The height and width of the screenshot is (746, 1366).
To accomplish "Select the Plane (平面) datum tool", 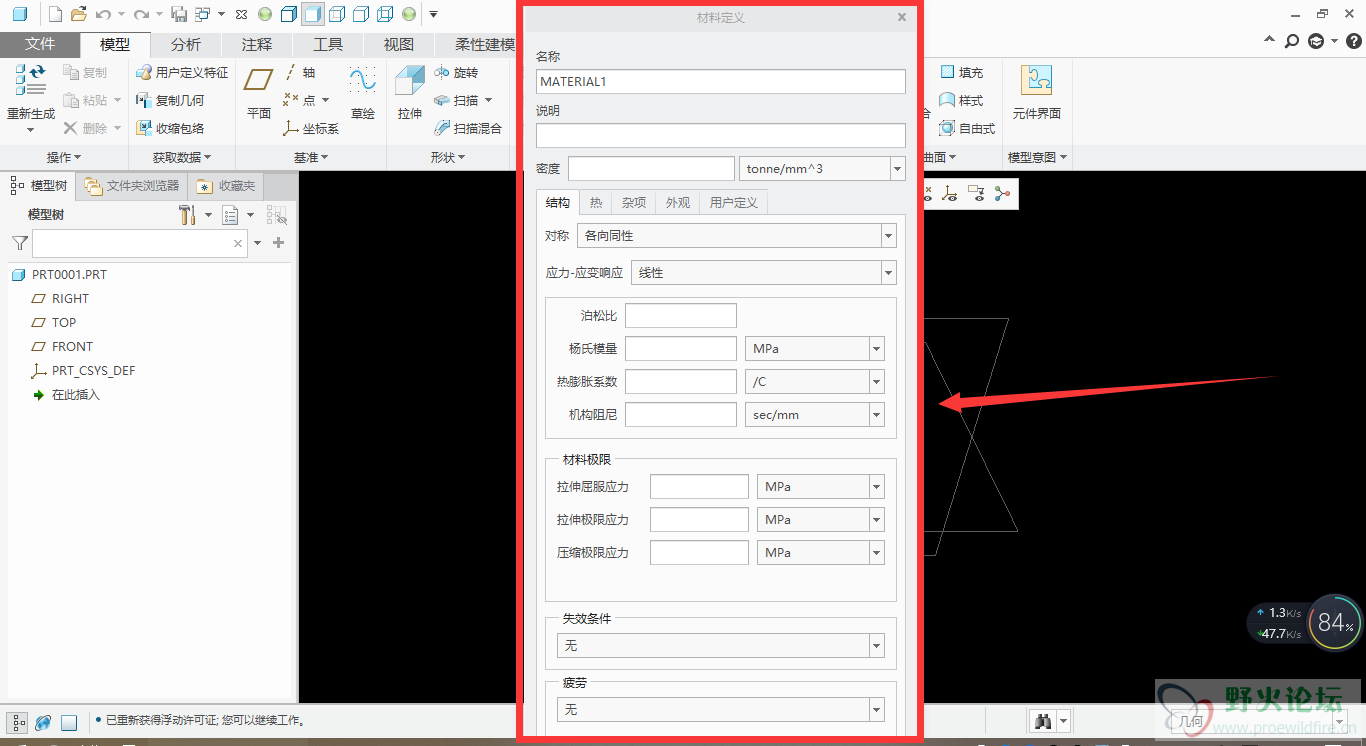I will pos(259,95).
